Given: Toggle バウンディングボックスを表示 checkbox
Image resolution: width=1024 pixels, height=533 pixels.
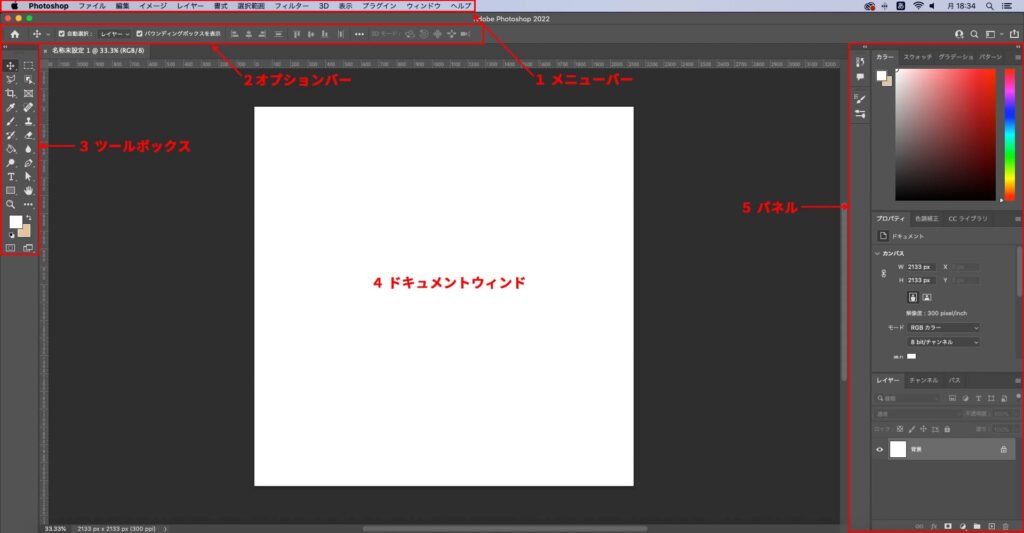Looking at the screenshot, I should [139, 34].
